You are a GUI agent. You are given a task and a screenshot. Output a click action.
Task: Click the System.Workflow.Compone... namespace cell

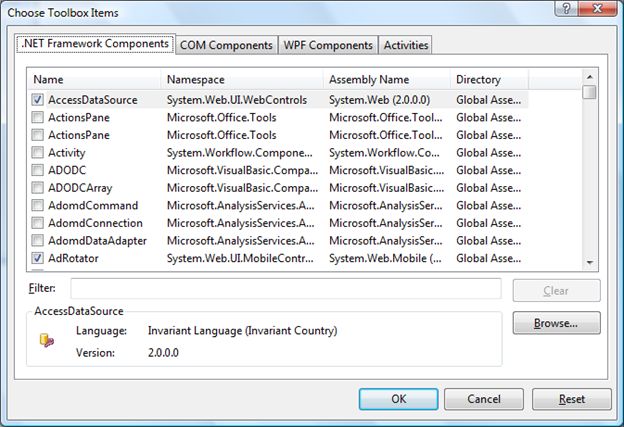point(240,153)
